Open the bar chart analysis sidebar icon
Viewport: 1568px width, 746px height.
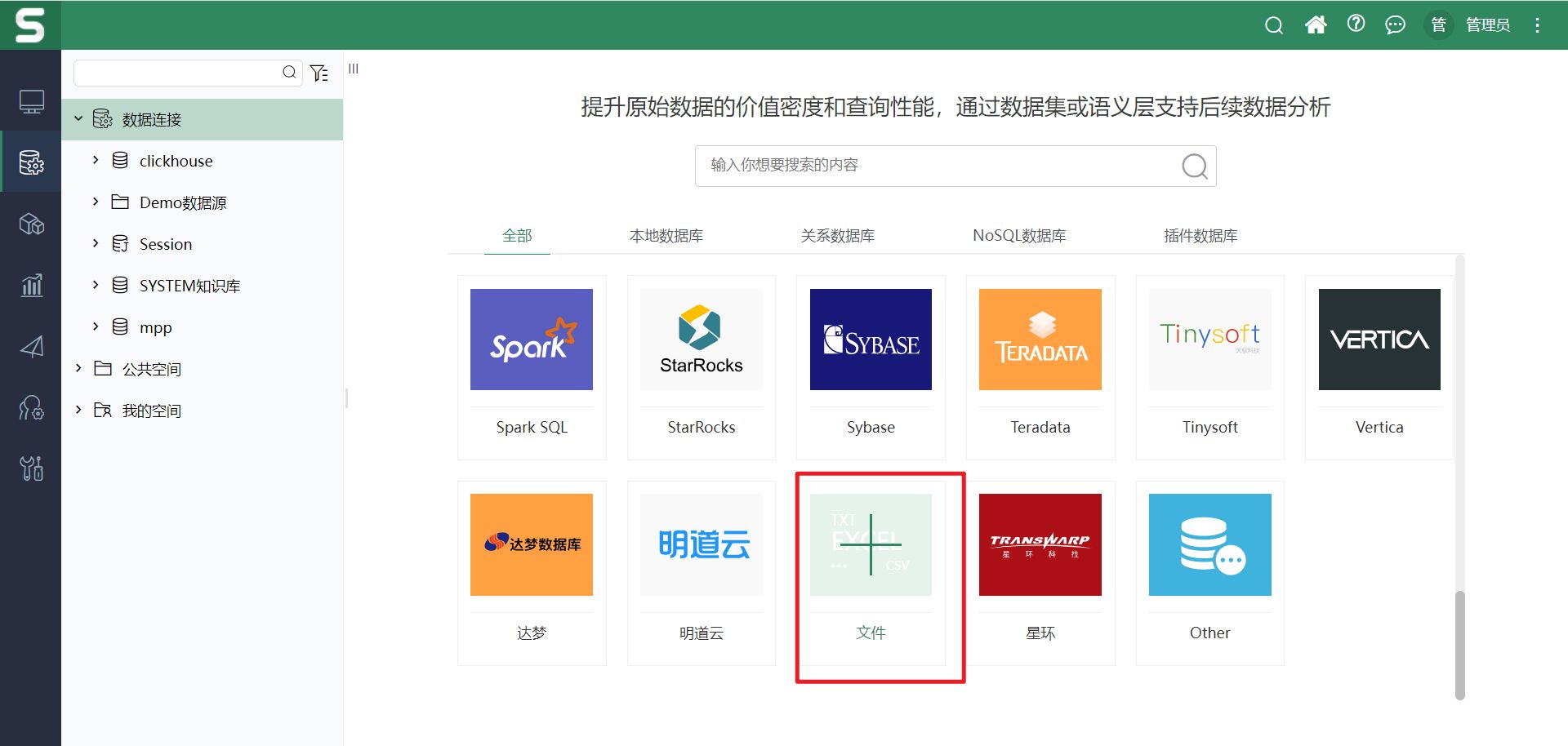click(x=31, y=285)
